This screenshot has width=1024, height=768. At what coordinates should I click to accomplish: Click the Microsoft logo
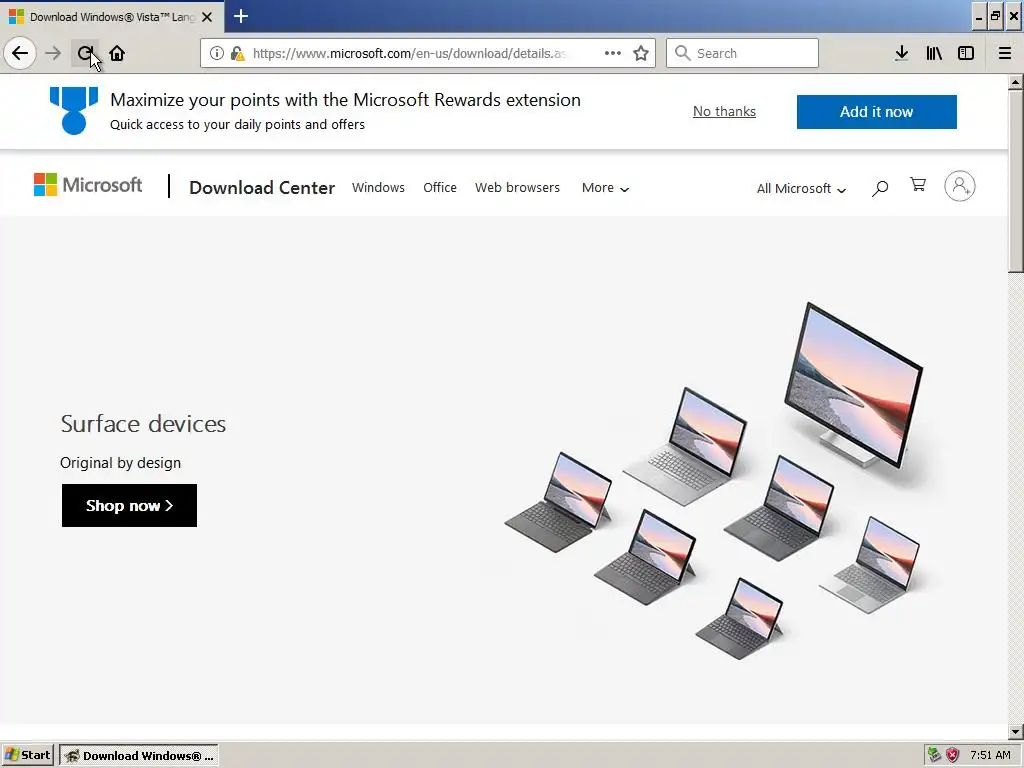[x=88, y=185]
